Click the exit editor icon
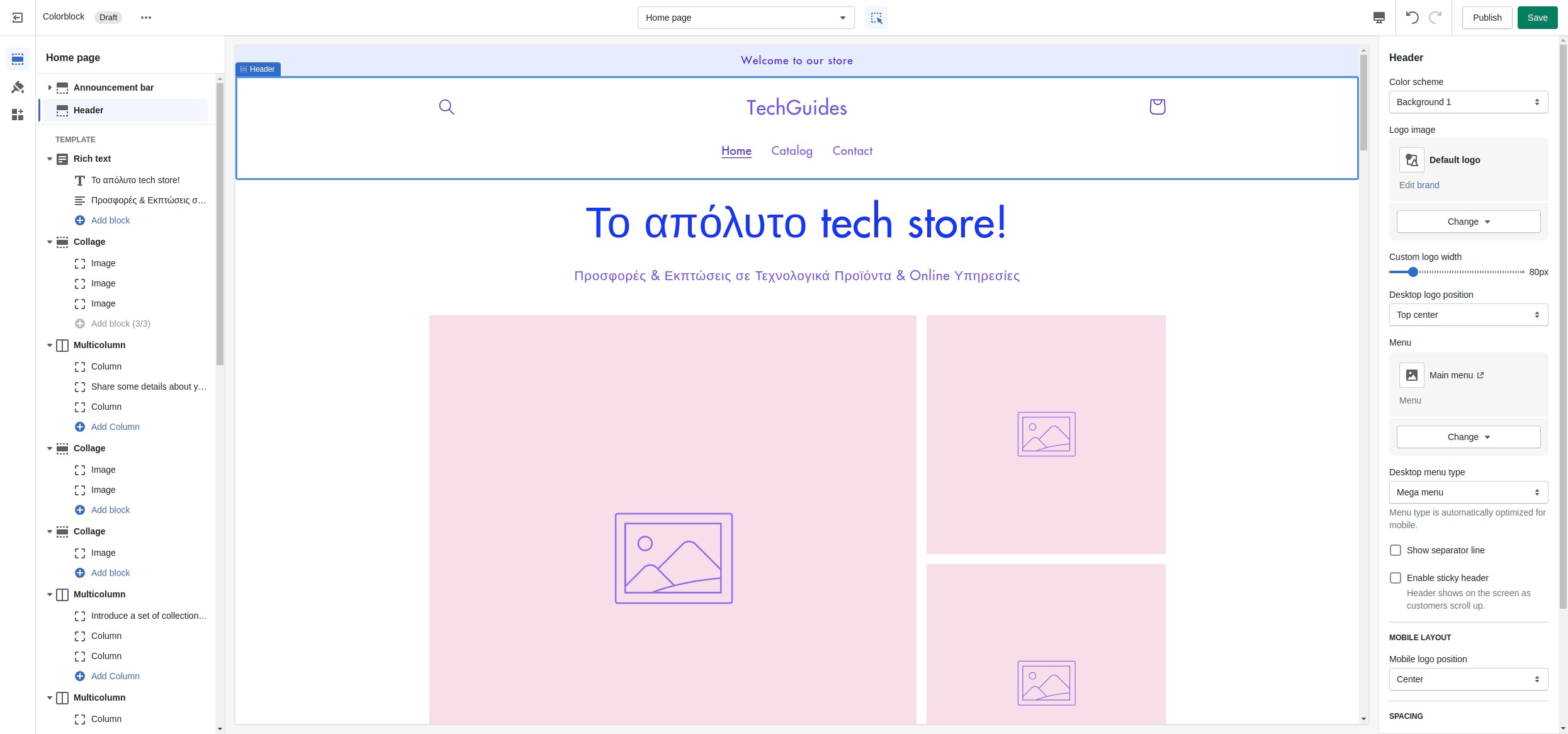The width and height of the screenshot is (1568, 734). coord(18,18)
